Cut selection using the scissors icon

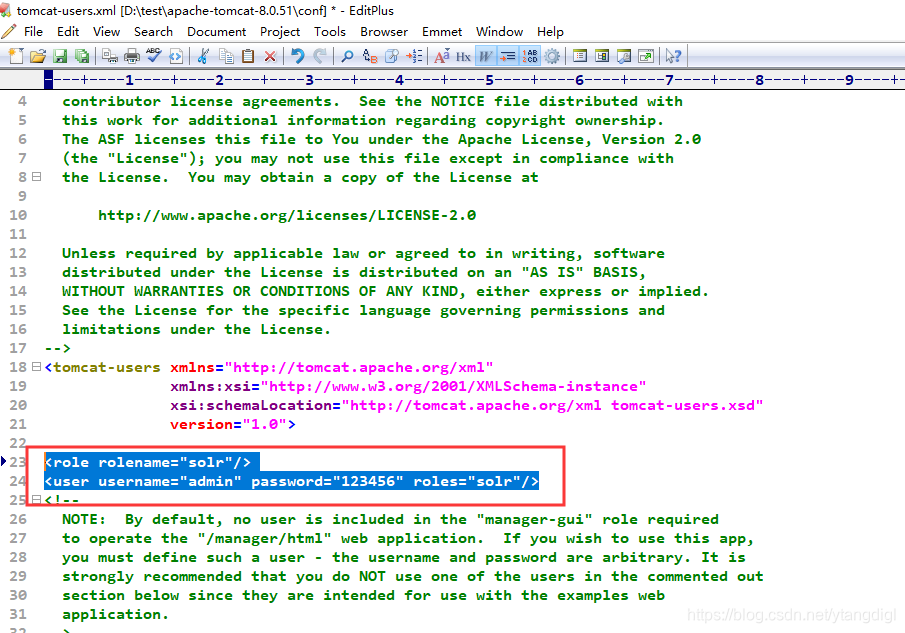pyautogui.click(x=203, y=56)
